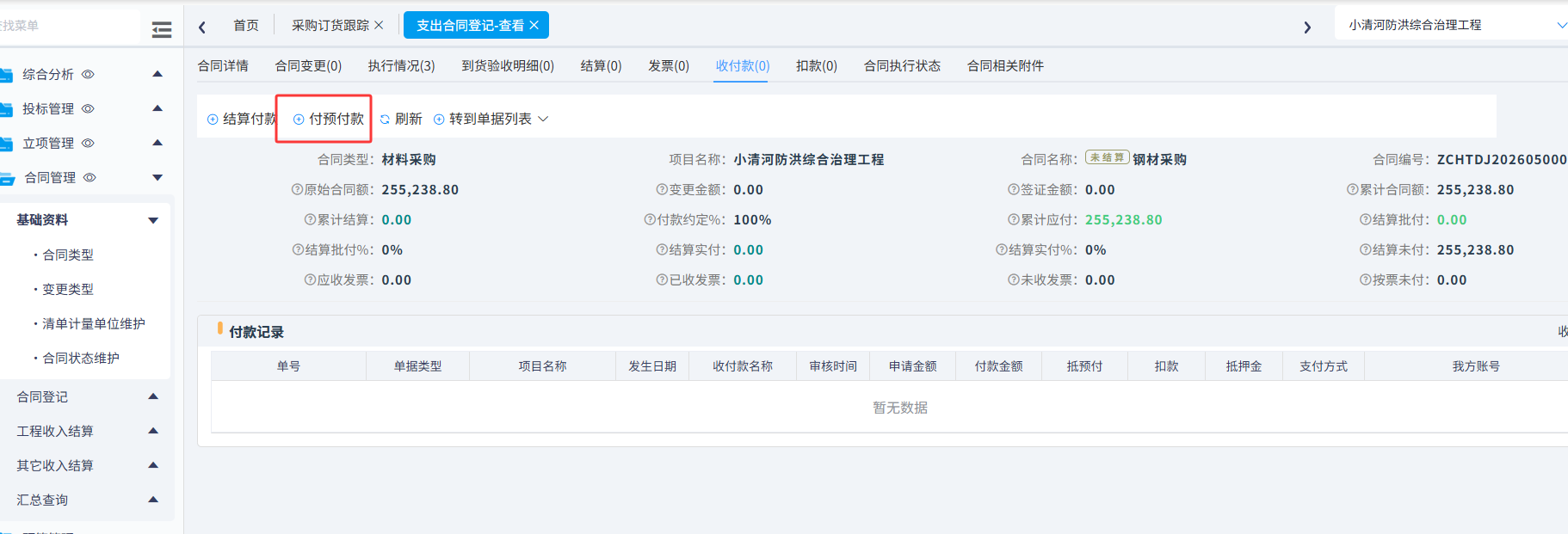Viewport: 1568px width, 534px height.
Task: Click the tab bar right scroll arrow
Action: [1307, 27]
